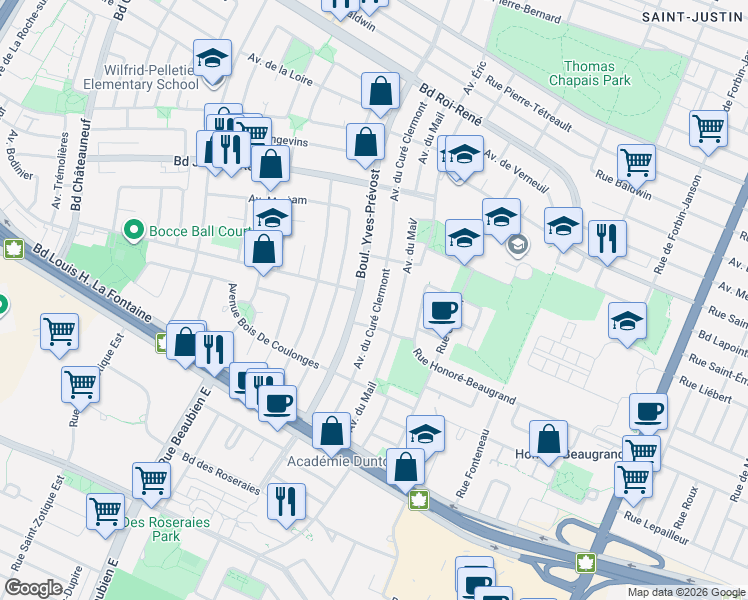748x600 pixels.
Task: Select the grey school pin below Av. de Verneuil
Action: 518,246
